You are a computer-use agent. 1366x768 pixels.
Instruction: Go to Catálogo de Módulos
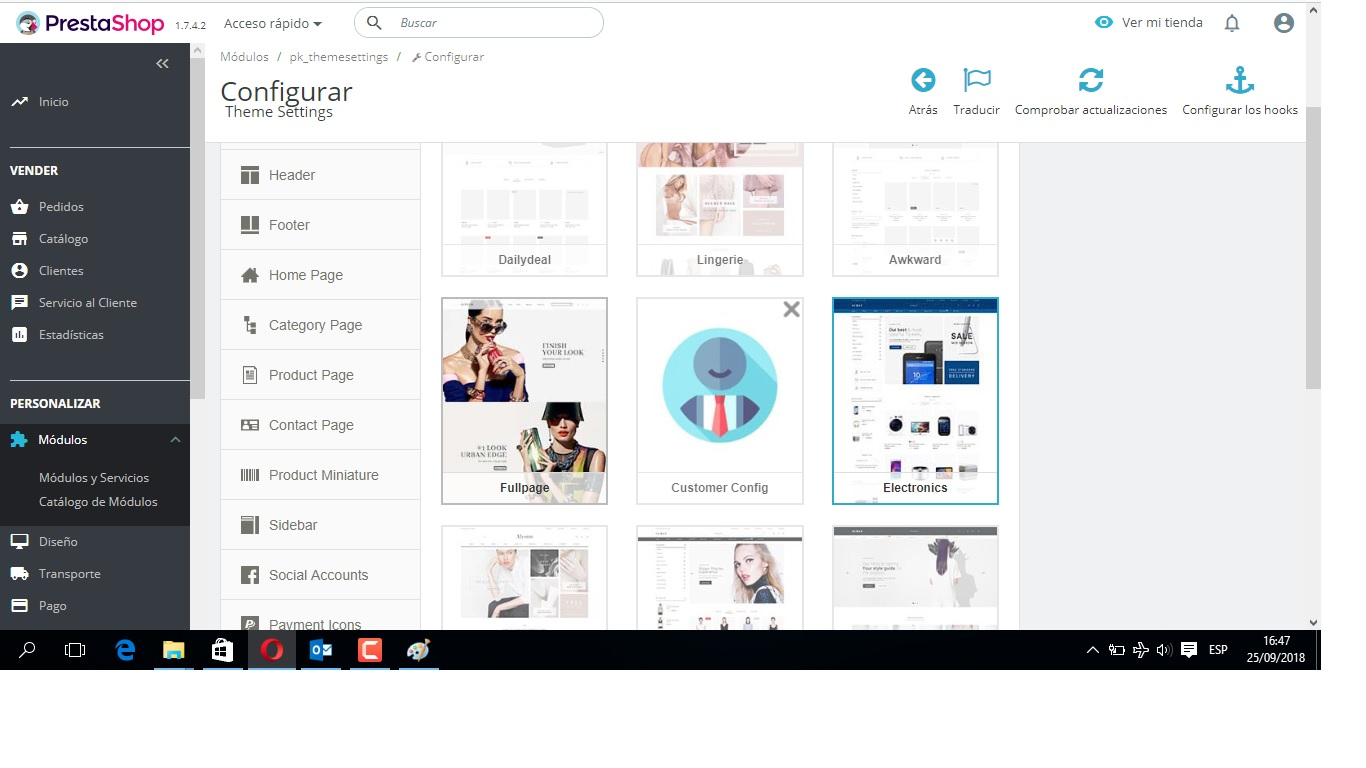[x=98, y=502]
